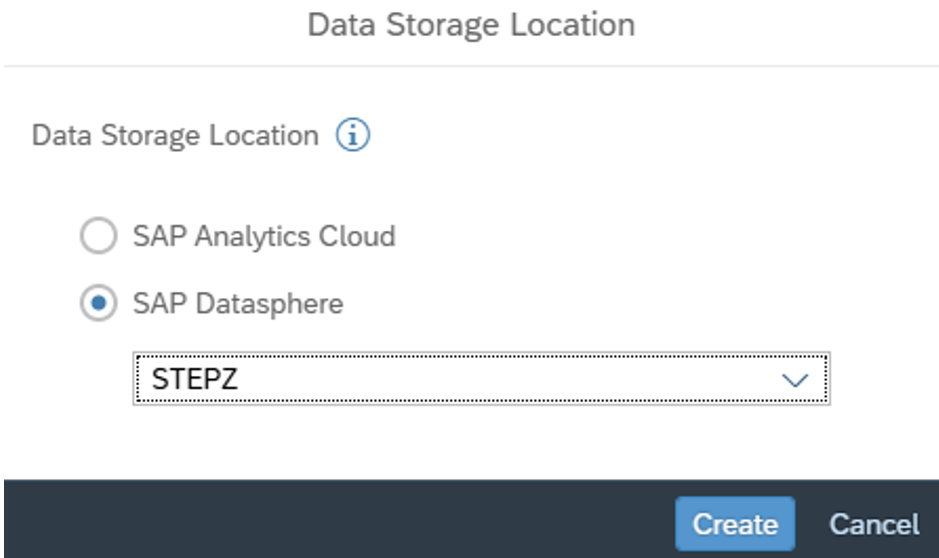939x558 pixels.
Task: Click the word Cloud in the first option
Action: point(356,237)
